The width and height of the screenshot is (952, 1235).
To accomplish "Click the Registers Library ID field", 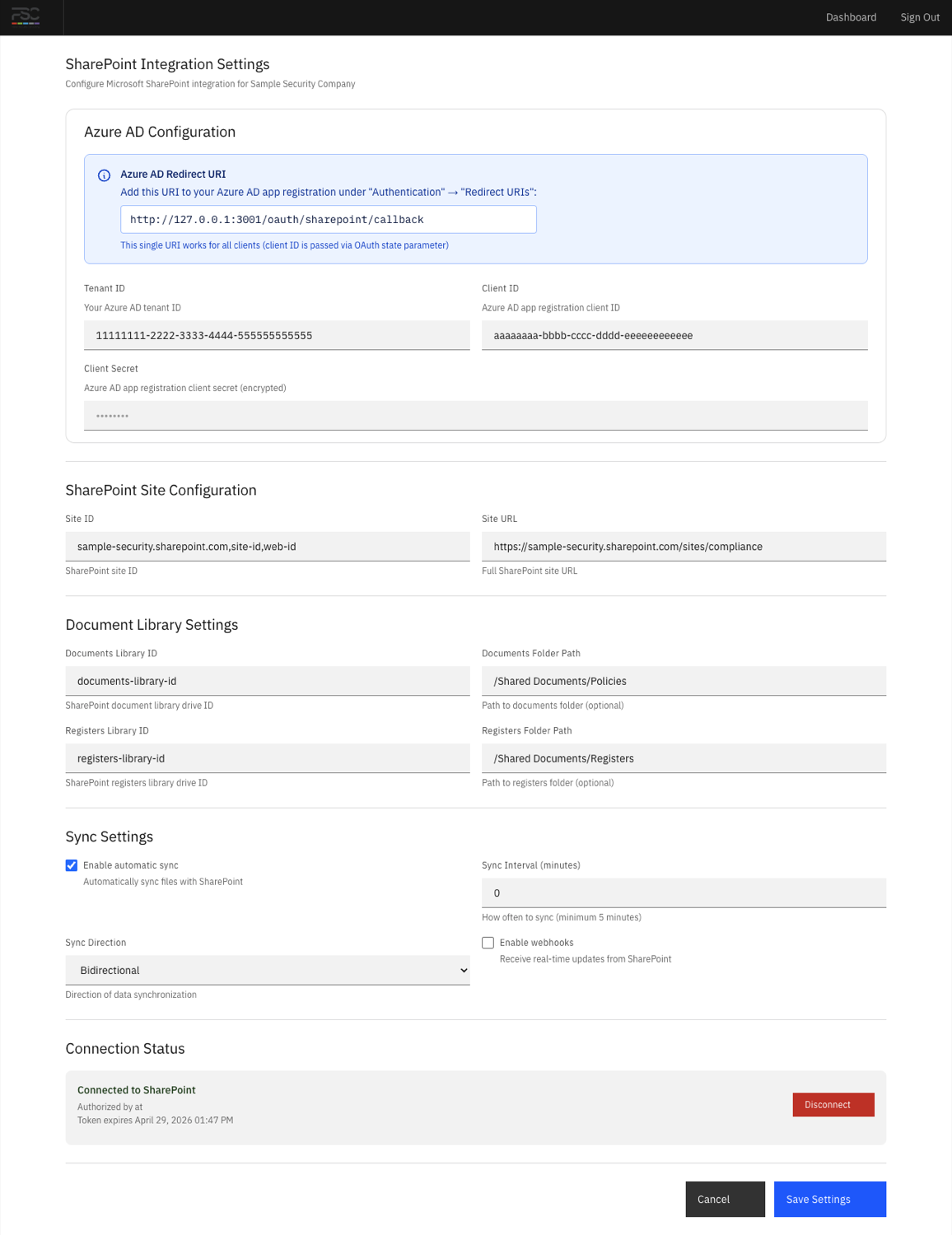I will [x=267, y=757].
